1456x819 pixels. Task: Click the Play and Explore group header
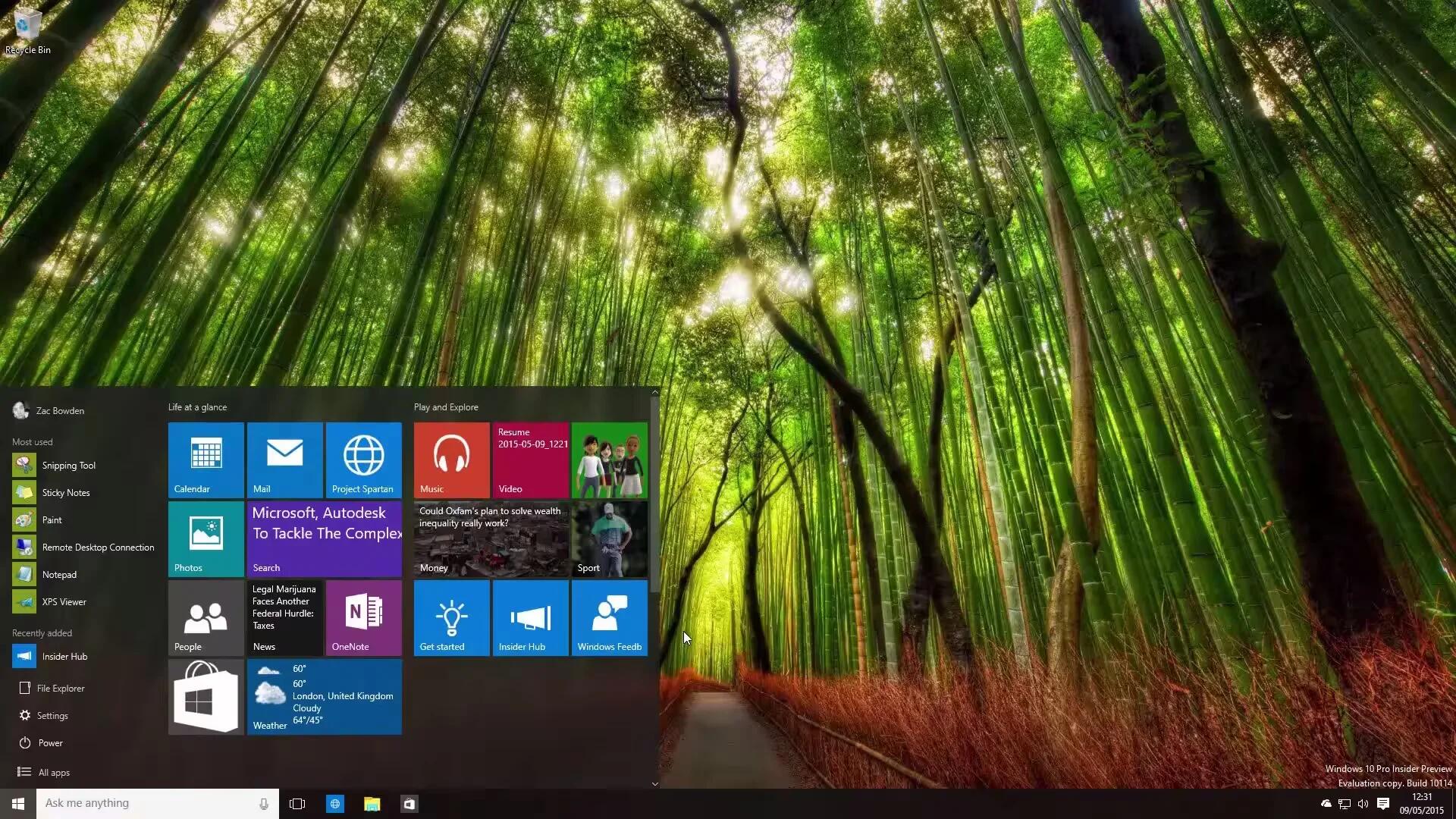tap(446, 407)
